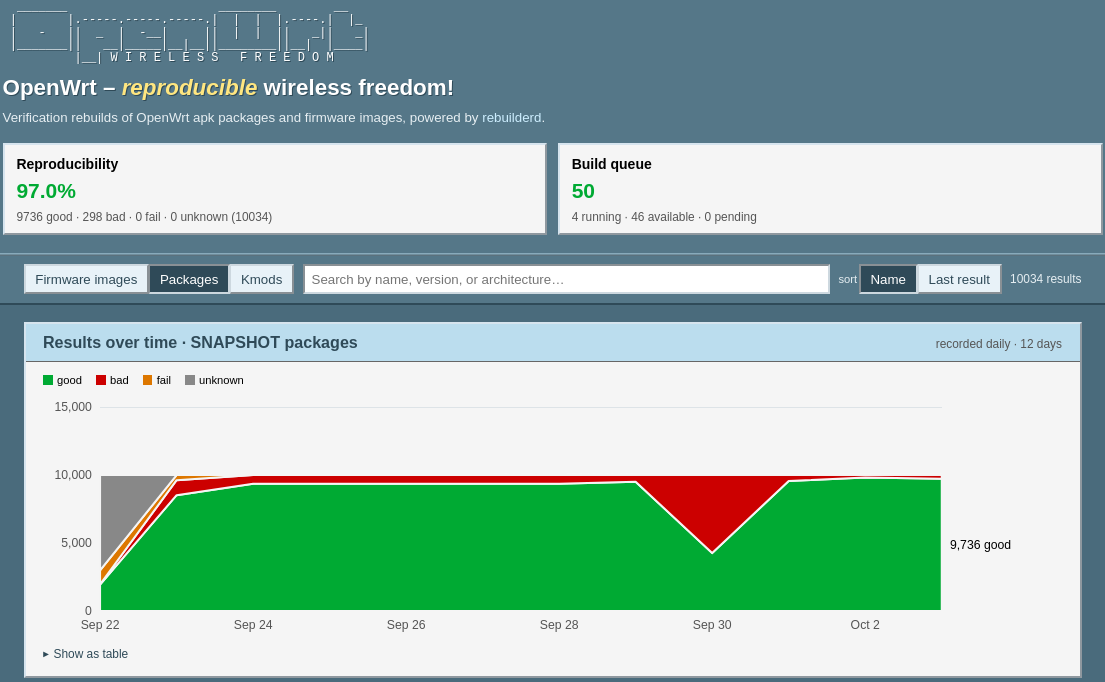Click the Build queue card title
The height and width of the screenshot is (682, 1105).
tap(611, 164)
